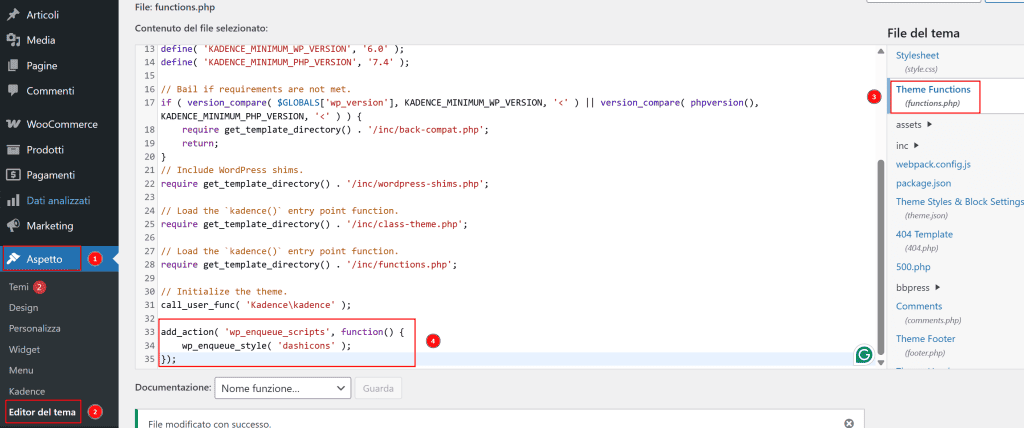The height and width of the screenshot is (428, 1024).
Task: Open Media via its sidebar icon
Action: 14,40
